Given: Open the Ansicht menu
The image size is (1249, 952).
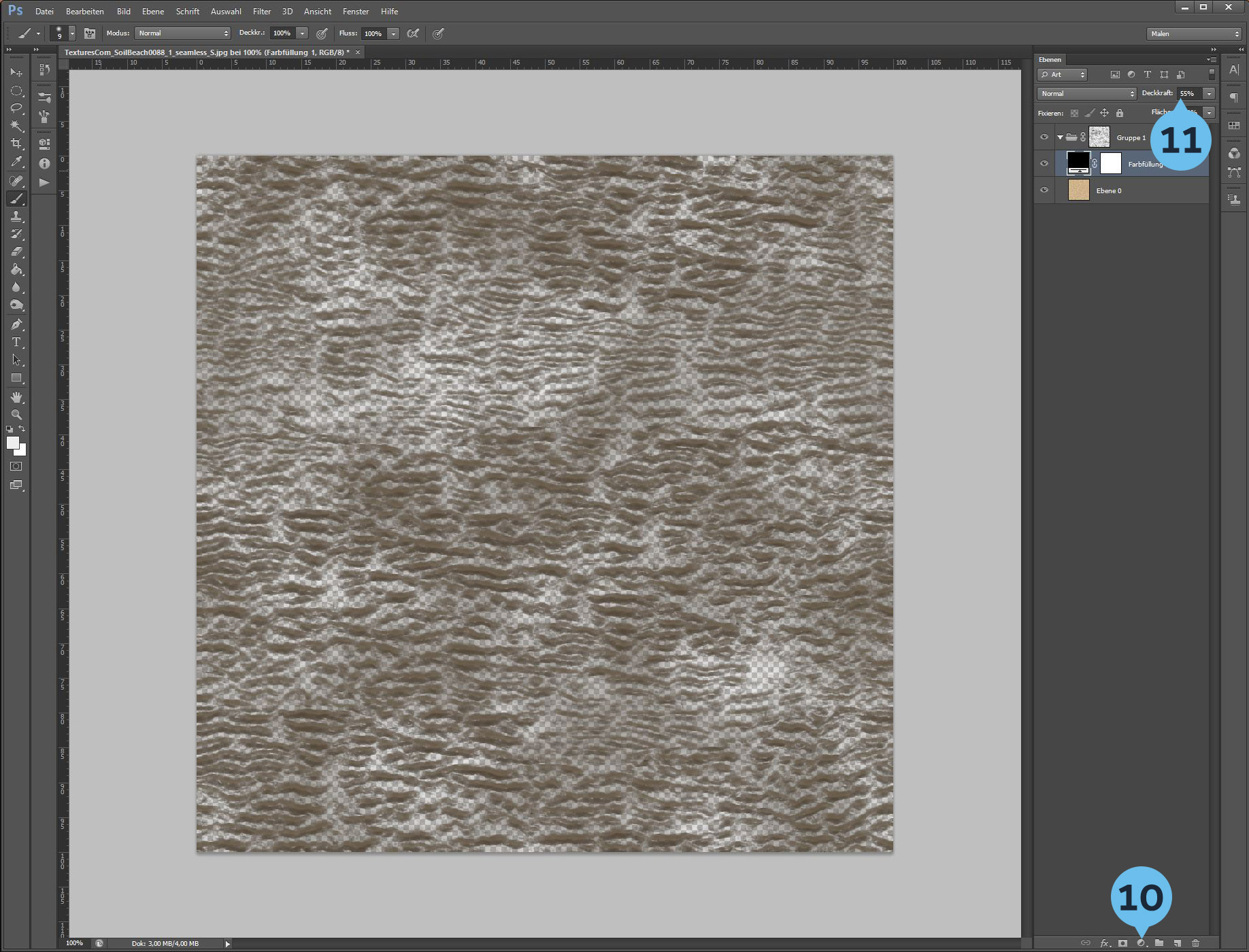Looking at the screenshot, I should (318, 12).
